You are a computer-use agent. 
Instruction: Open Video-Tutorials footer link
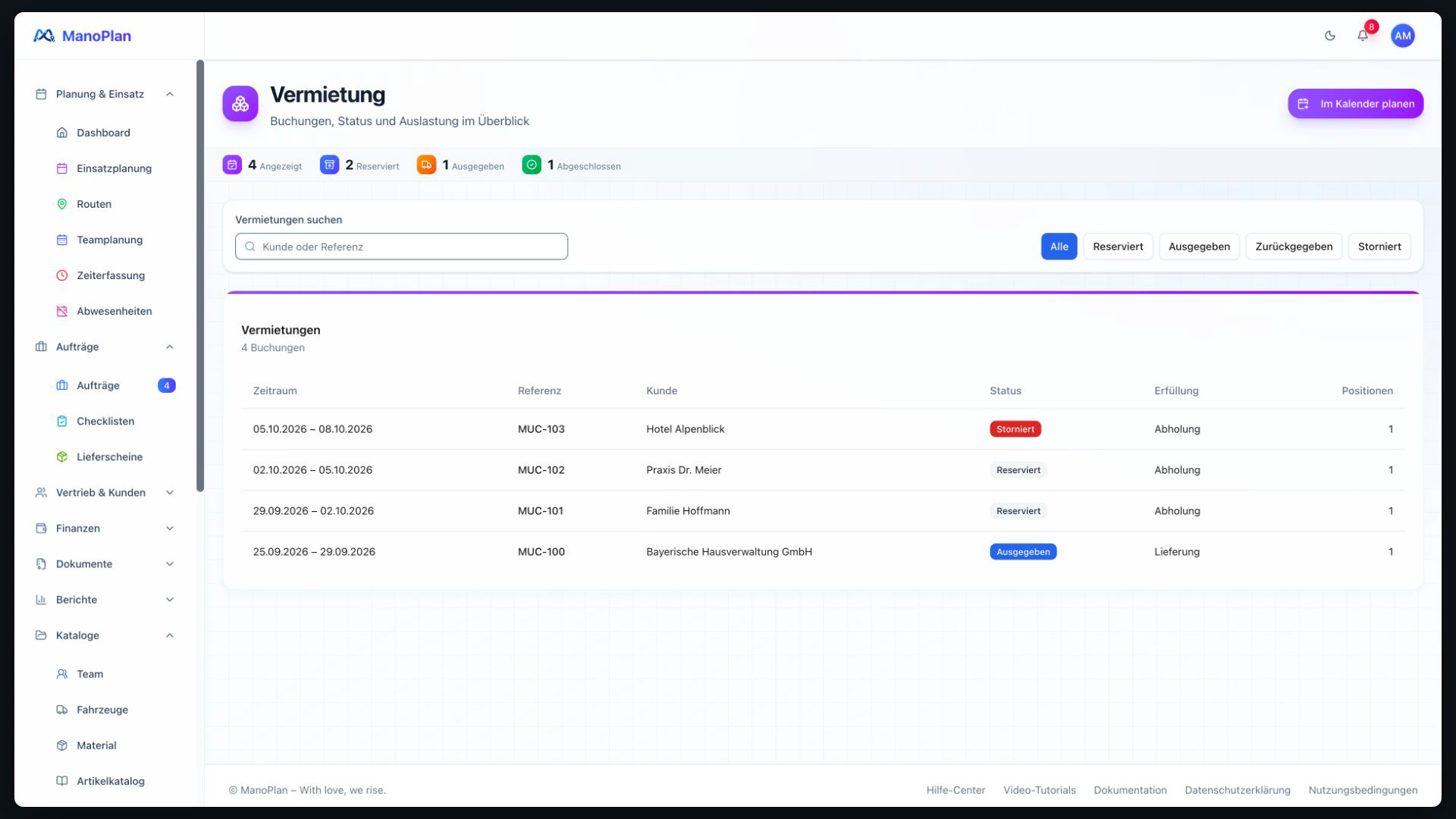tap(1039, 790)
